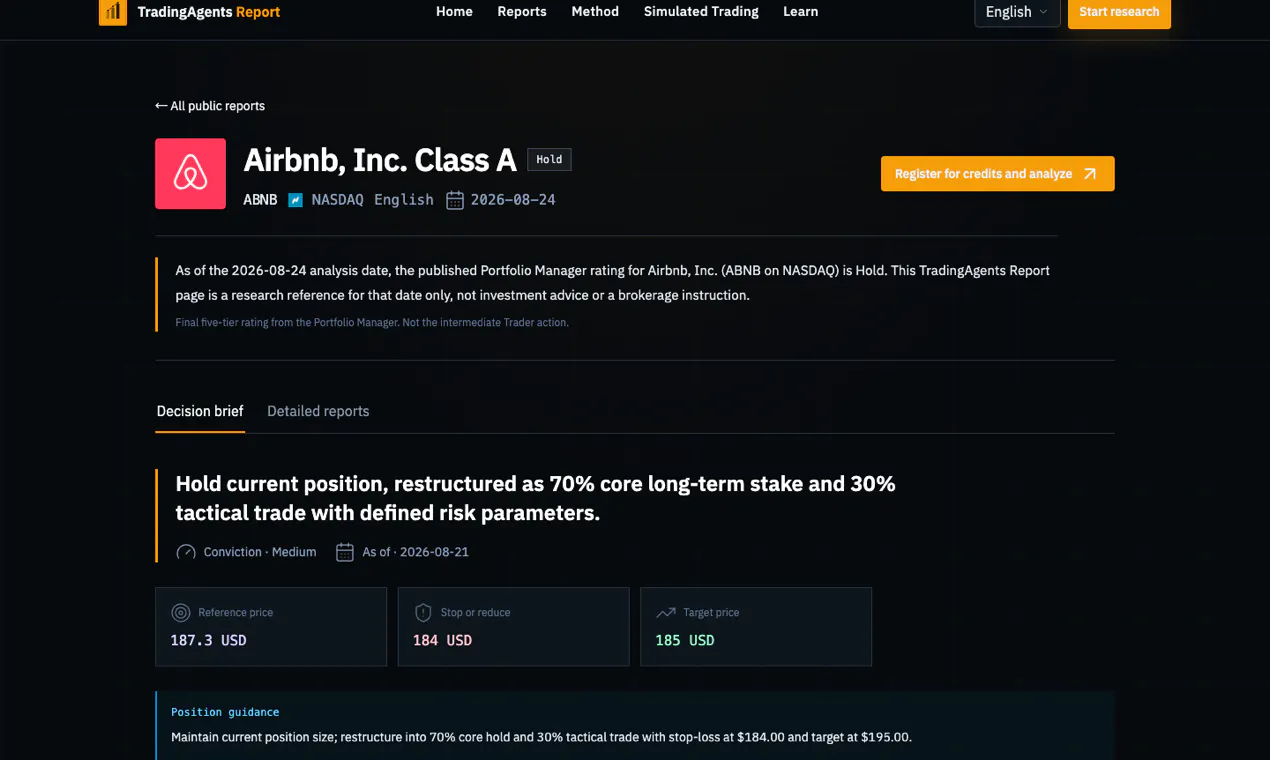Click the 184 USD stop value
Image resolution: width=1270 pixels, height=760 pixels.
[442, 640]
